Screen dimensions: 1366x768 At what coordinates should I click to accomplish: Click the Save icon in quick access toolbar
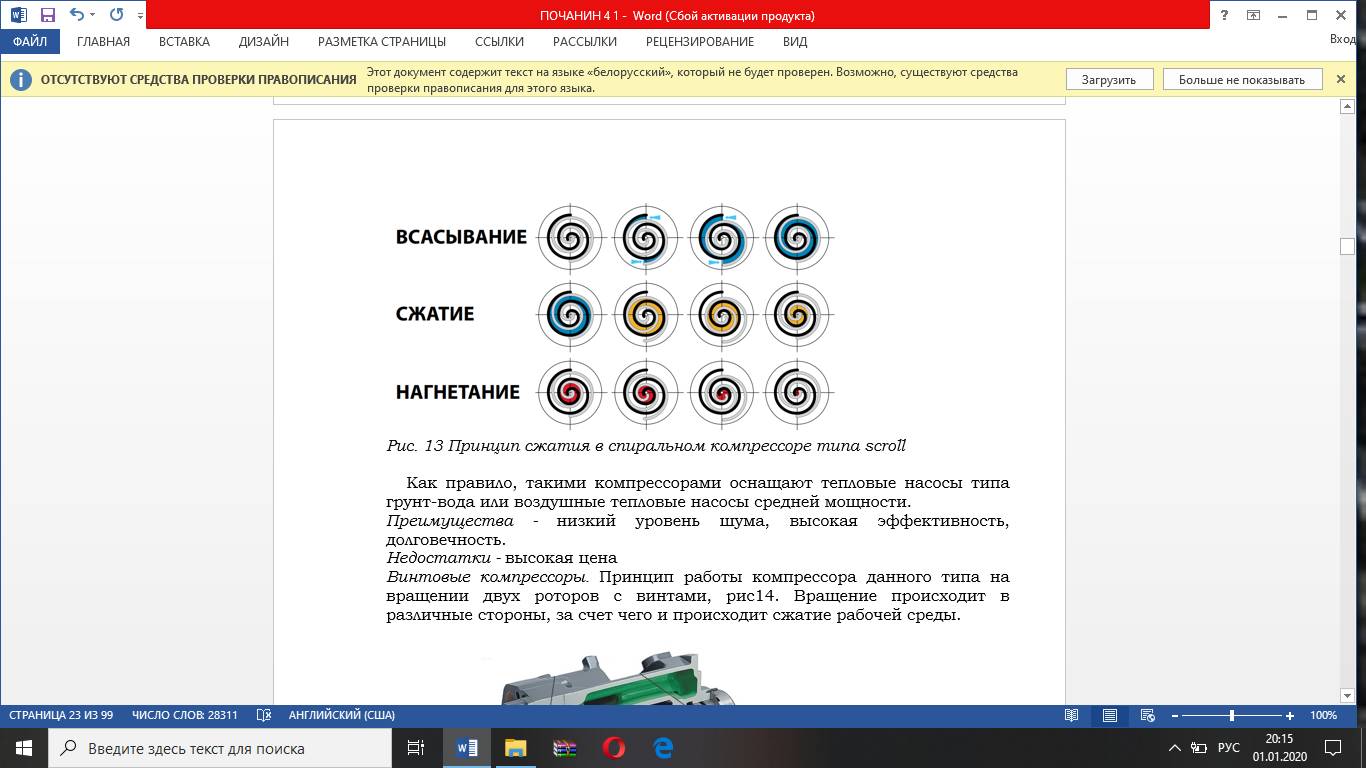[47, 15]
